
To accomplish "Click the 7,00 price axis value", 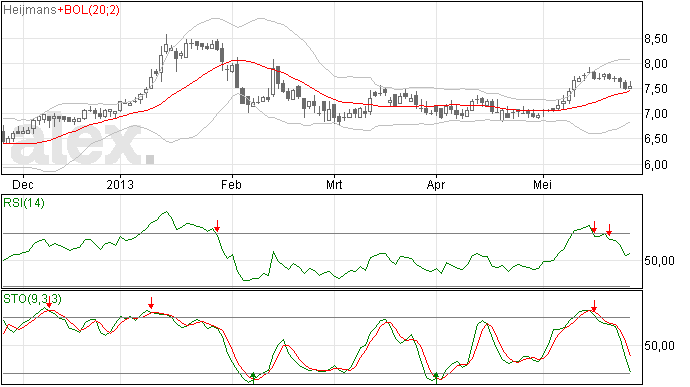I will 656,114.
